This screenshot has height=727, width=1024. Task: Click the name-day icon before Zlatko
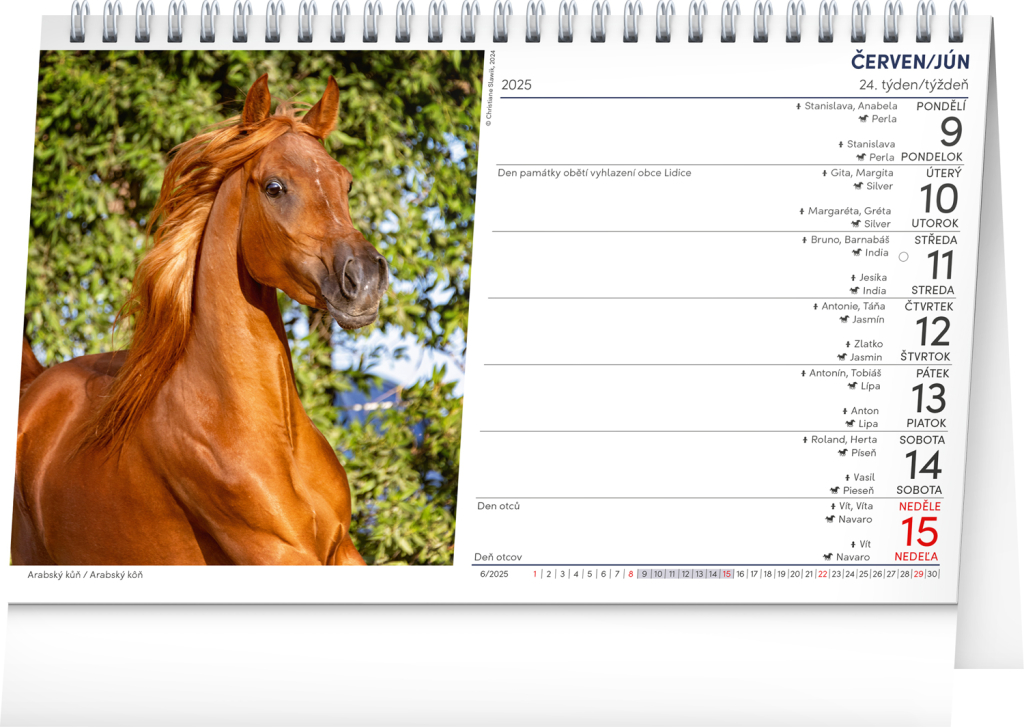pos(847,344)
